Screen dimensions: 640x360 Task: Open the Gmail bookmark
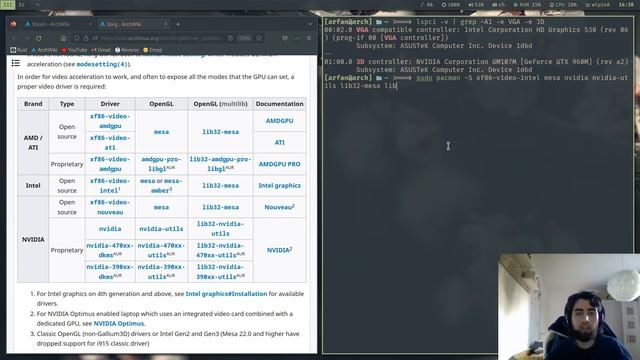coord(101,50)
